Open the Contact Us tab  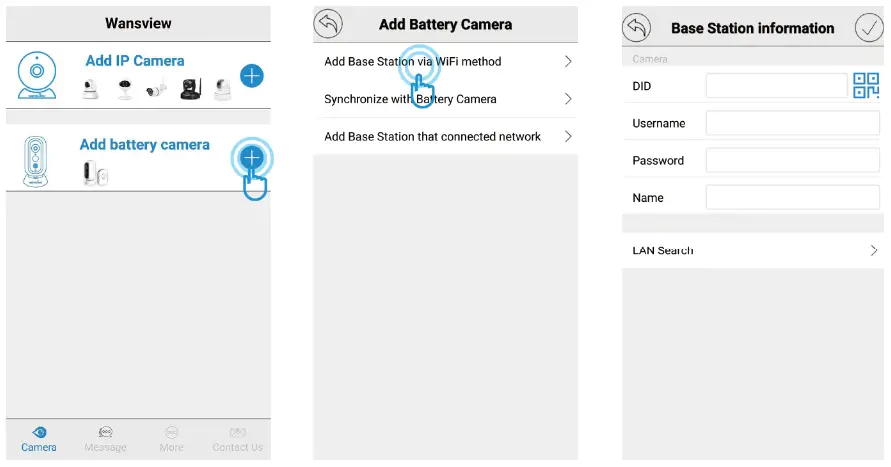pos(237,438)
